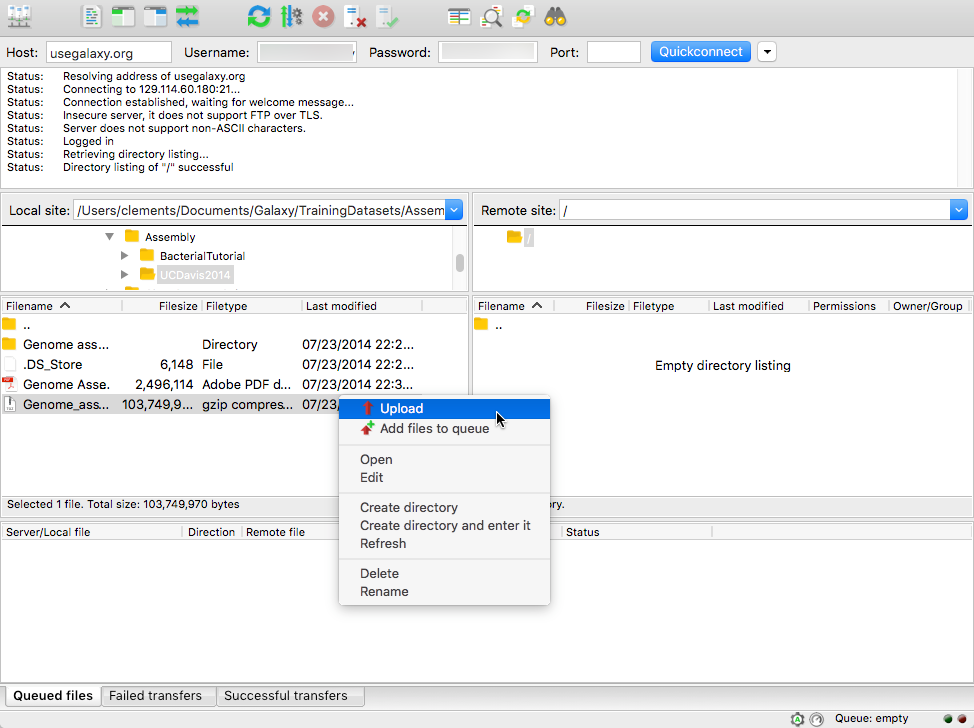Disconnect from server icon

click(355, 17)
